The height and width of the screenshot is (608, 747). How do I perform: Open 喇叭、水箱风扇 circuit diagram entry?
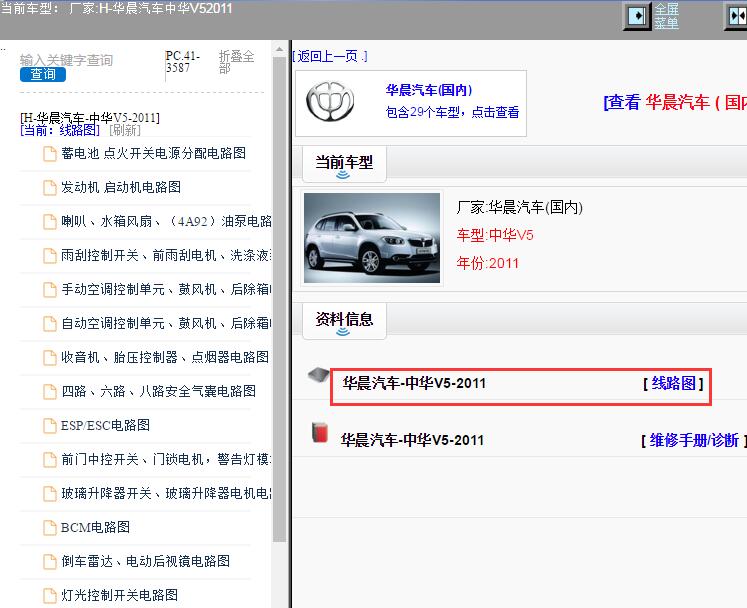click(166, 221)
